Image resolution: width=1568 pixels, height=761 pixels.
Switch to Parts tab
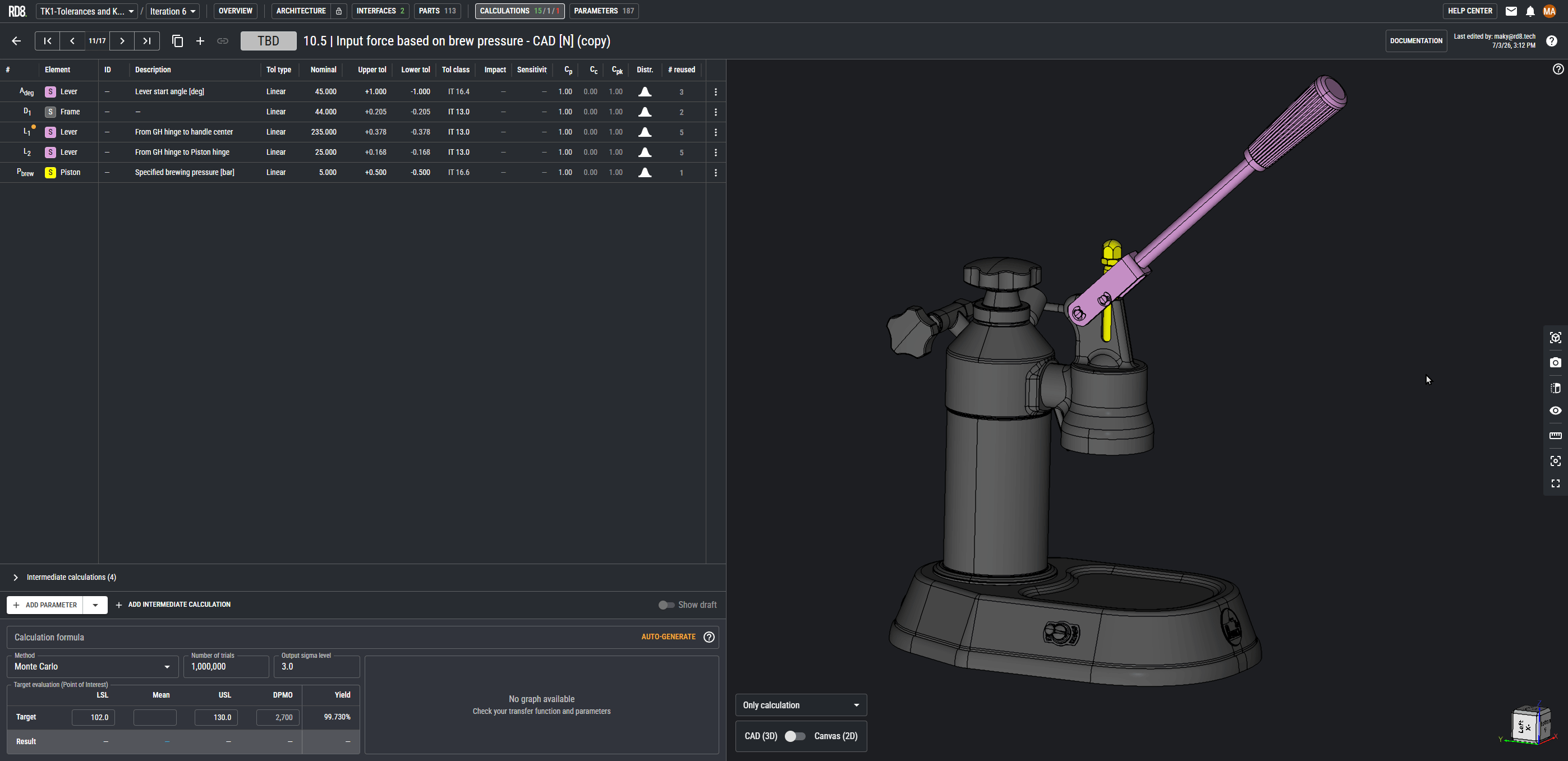point(437,11)
